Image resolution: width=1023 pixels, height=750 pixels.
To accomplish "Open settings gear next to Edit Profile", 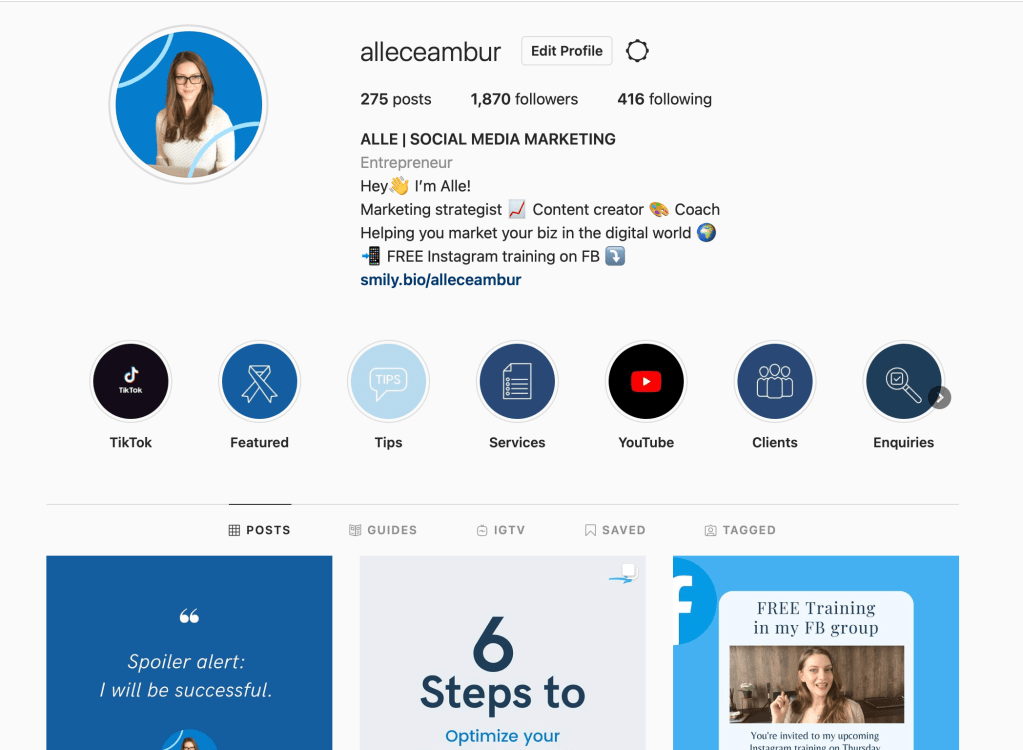I will point(637,51).
